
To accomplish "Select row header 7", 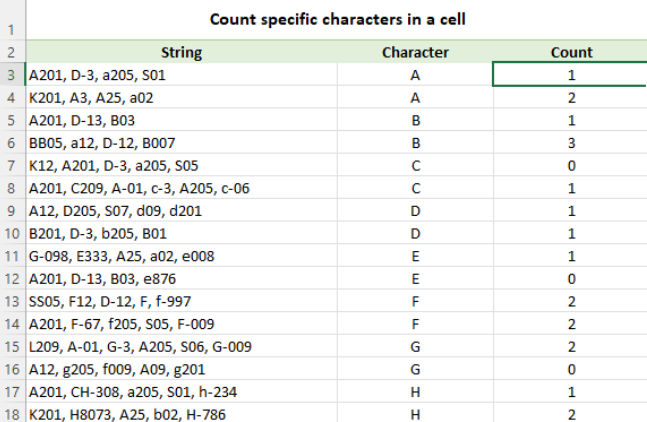I will coord(12,165).
